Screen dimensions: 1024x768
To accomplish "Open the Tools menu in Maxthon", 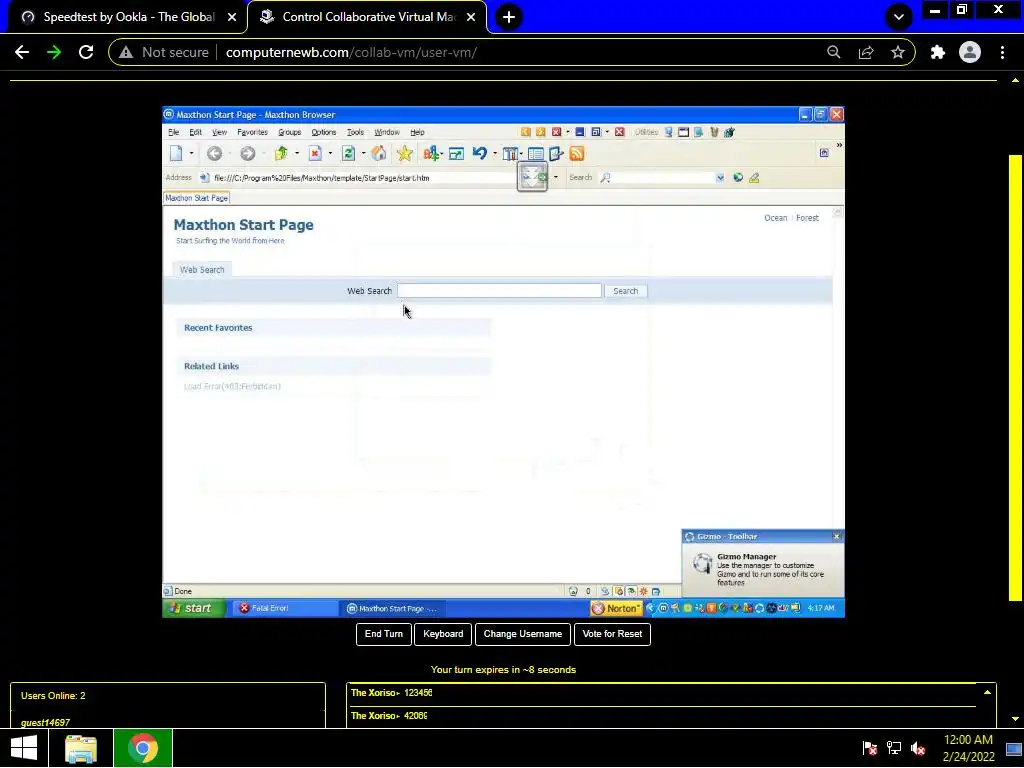I will coord(355,132).
